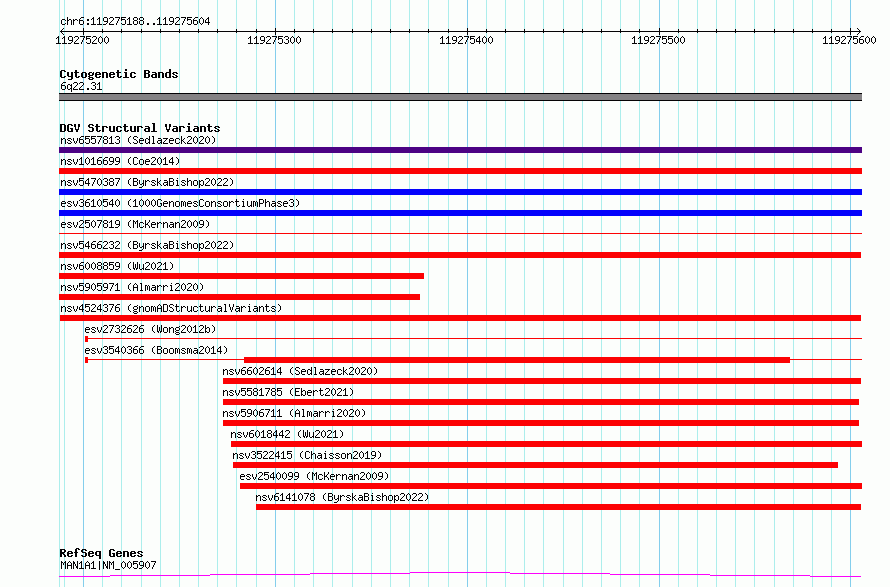The width and height of the screenshot is (890, 587).
Task: Open variant nsv6602614 (Sedlazeck2020) label
Action: [x=300, y=371]
